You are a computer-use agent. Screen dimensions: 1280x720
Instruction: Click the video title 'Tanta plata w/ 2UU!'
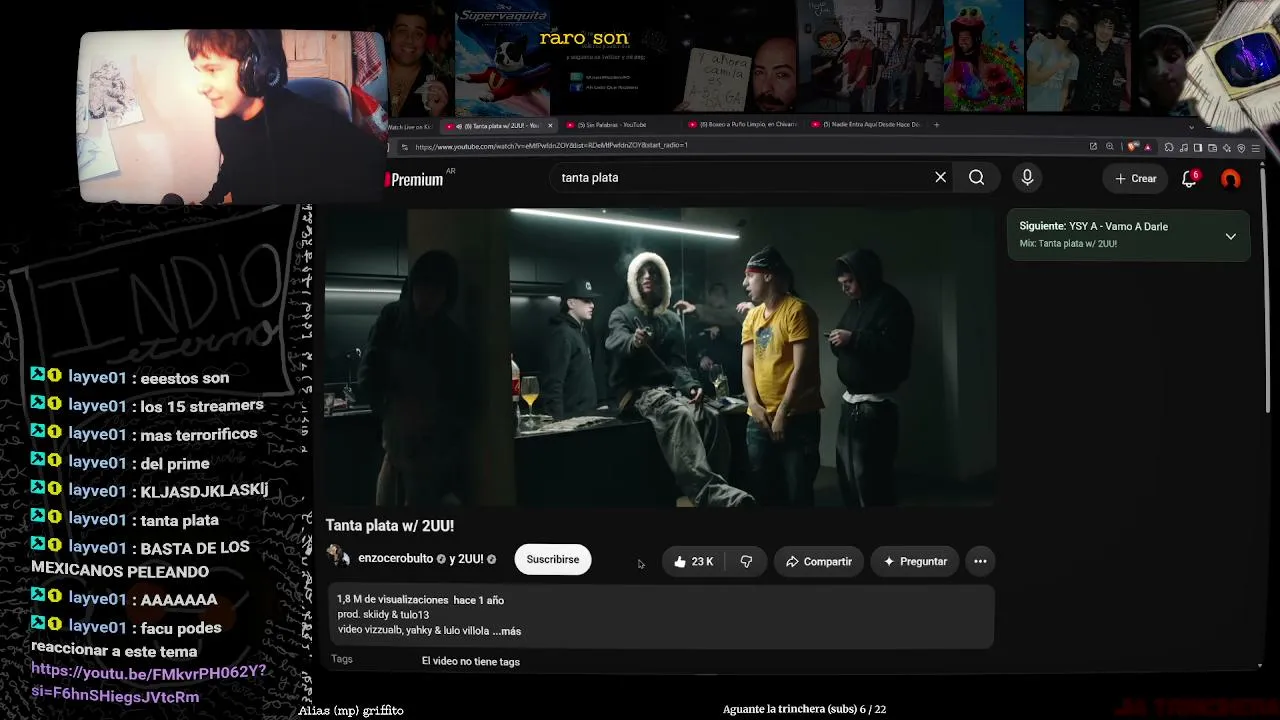click(x=390, y=526)
